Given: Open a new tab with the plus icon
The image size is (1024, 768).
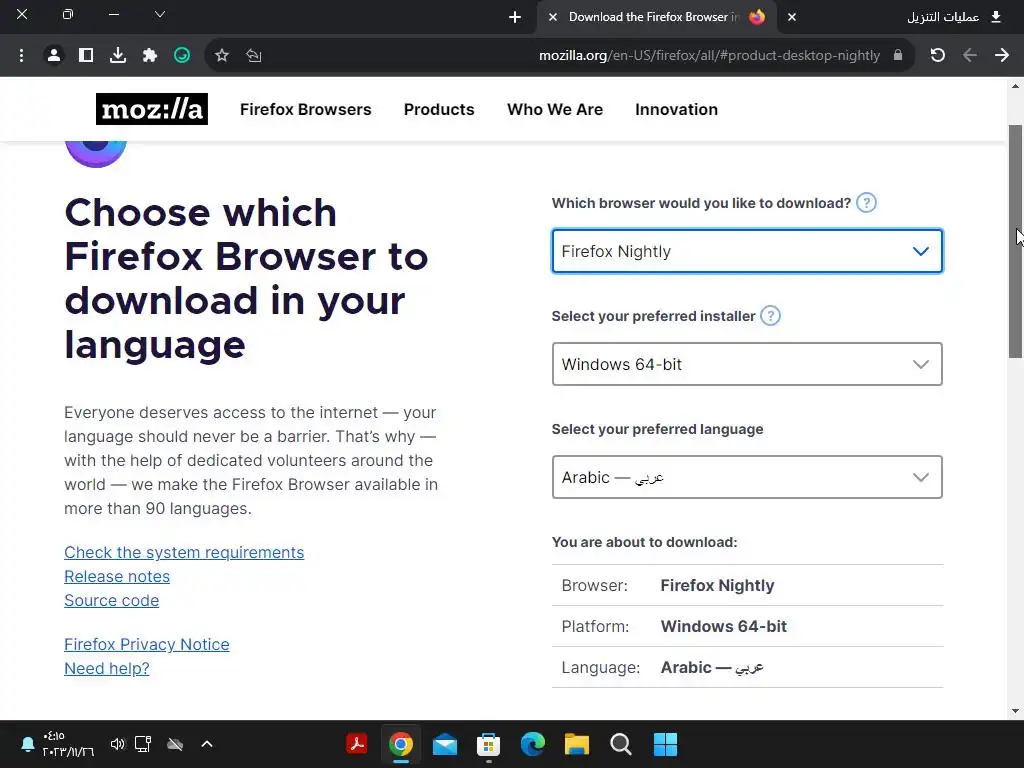Looking at the screenshot, I should coord(515,17).
